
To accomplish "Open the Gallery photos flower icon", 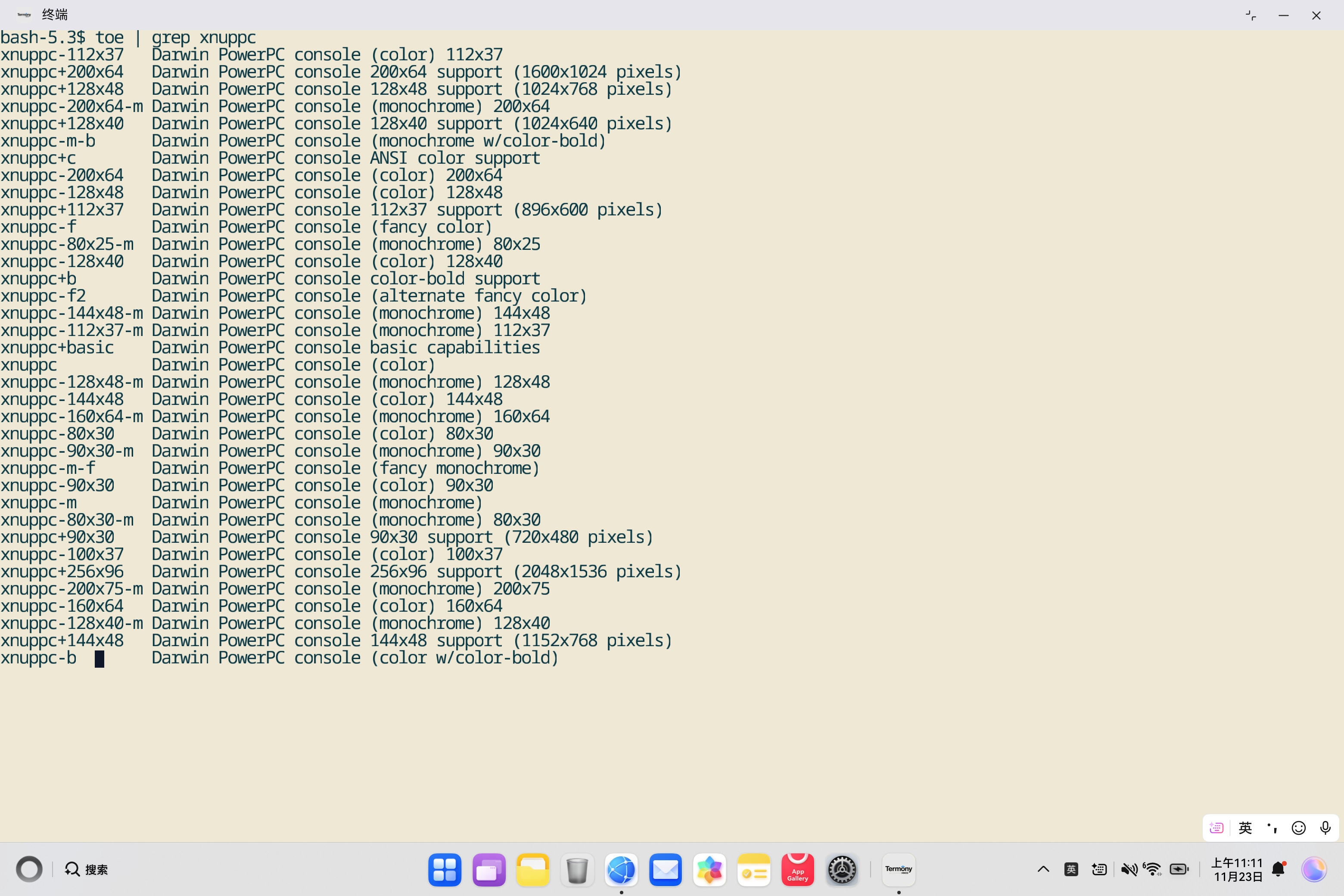I will point(709,870).
